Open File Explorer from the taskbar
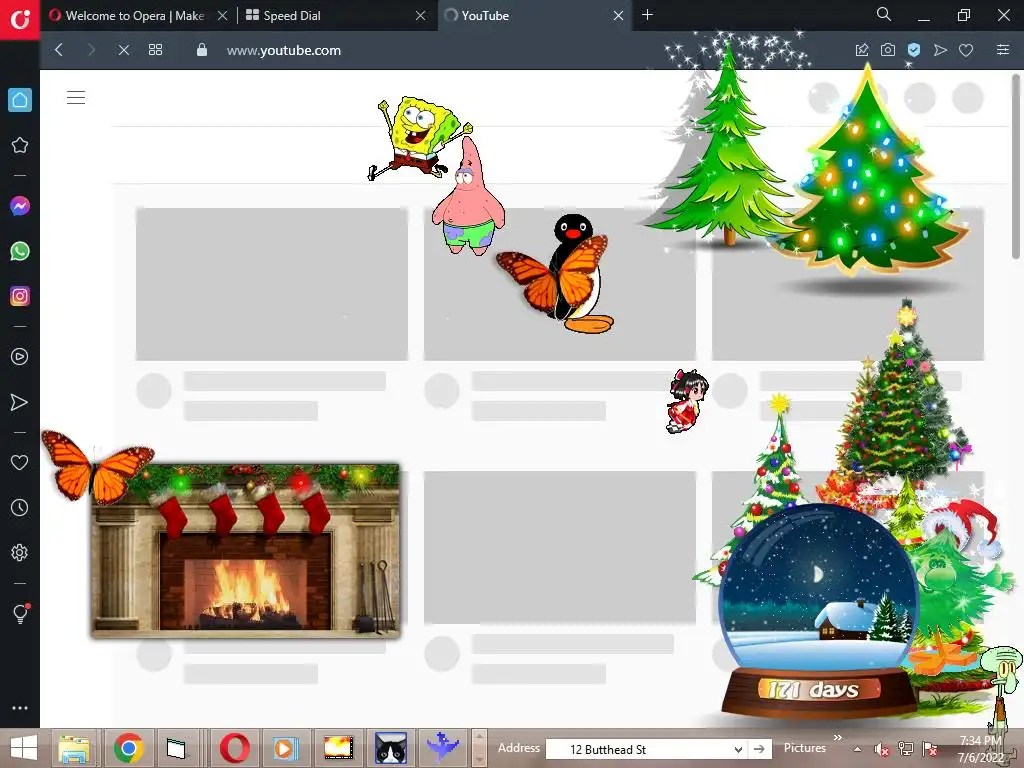The height and width of the screenshot is (768, 1024). pos(74,748)
